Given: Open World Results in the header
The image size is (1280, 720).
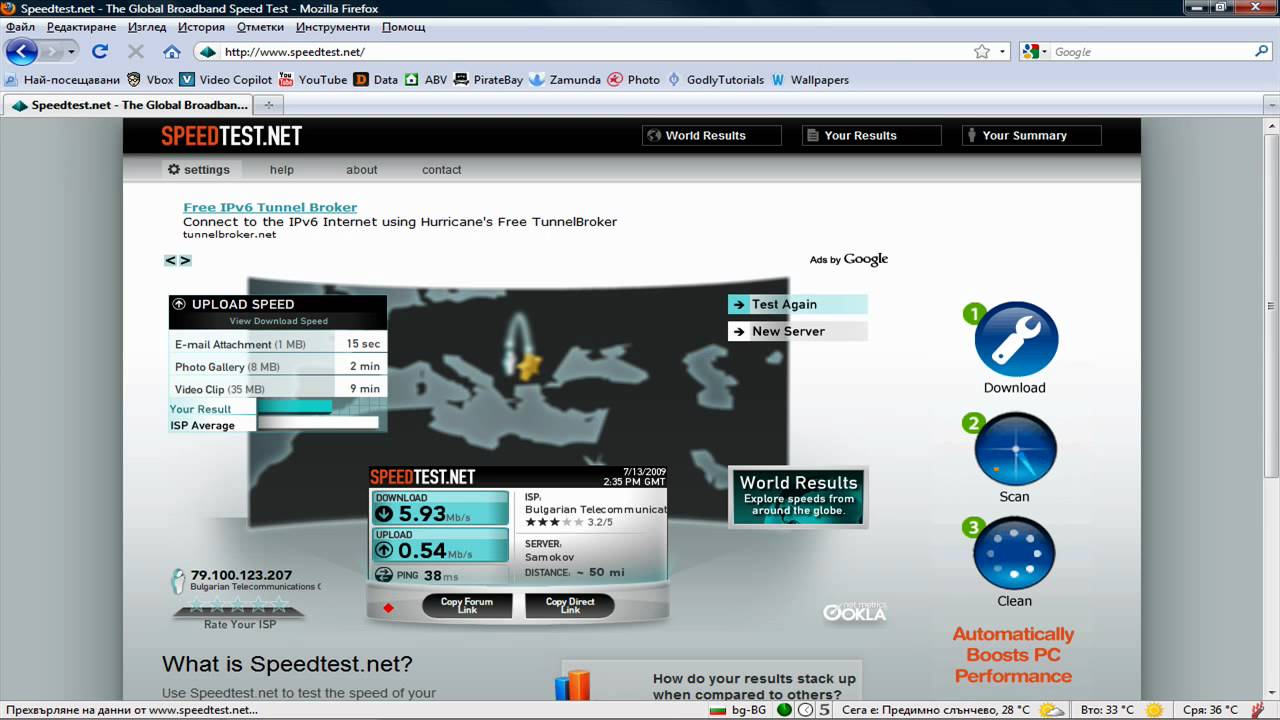Looking at the screenshot, I should coord(711,136).
